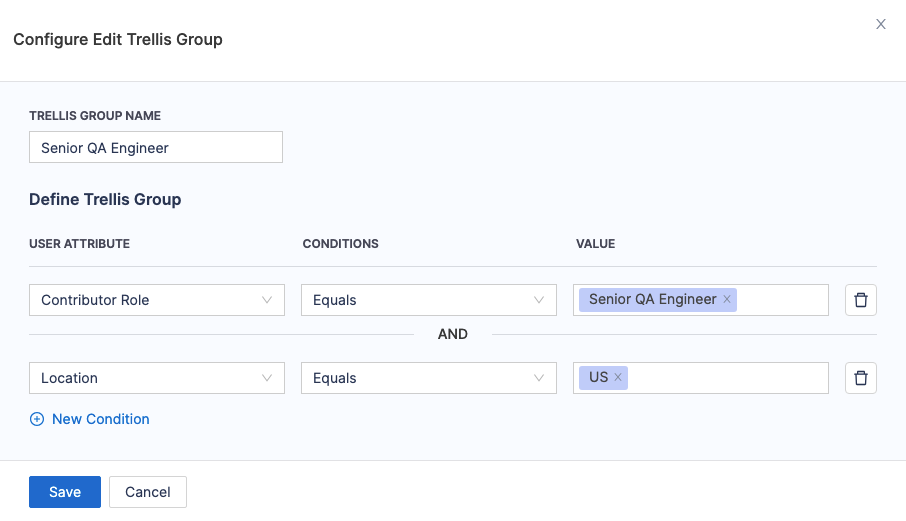The image size is (906, 521).
Task: Remove the US value tag
Action: [x=618, y=378]
